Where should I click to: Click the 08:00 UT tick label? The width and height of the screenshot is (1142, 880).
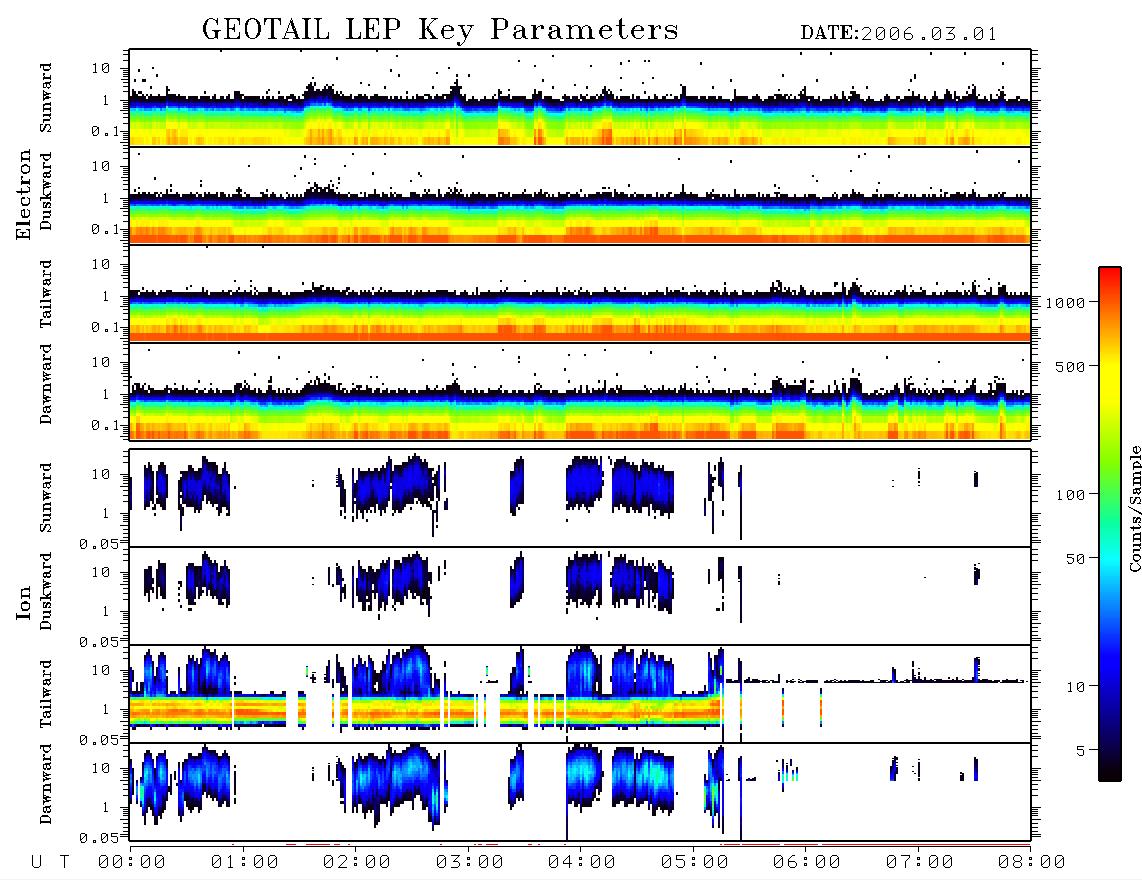[1032, 862]
